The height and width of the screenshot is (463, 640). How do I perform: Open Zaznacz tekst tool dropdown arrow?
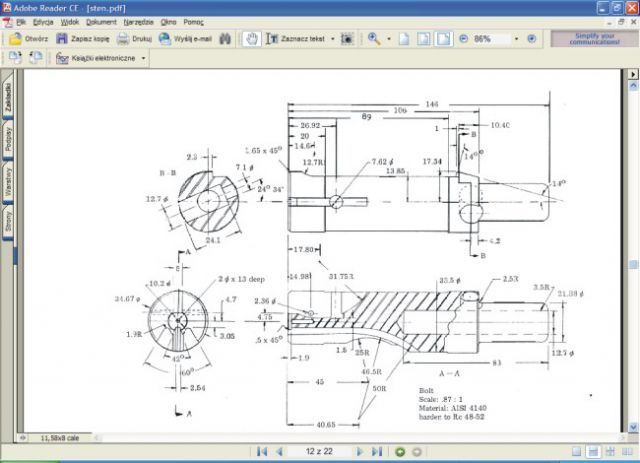332,39
